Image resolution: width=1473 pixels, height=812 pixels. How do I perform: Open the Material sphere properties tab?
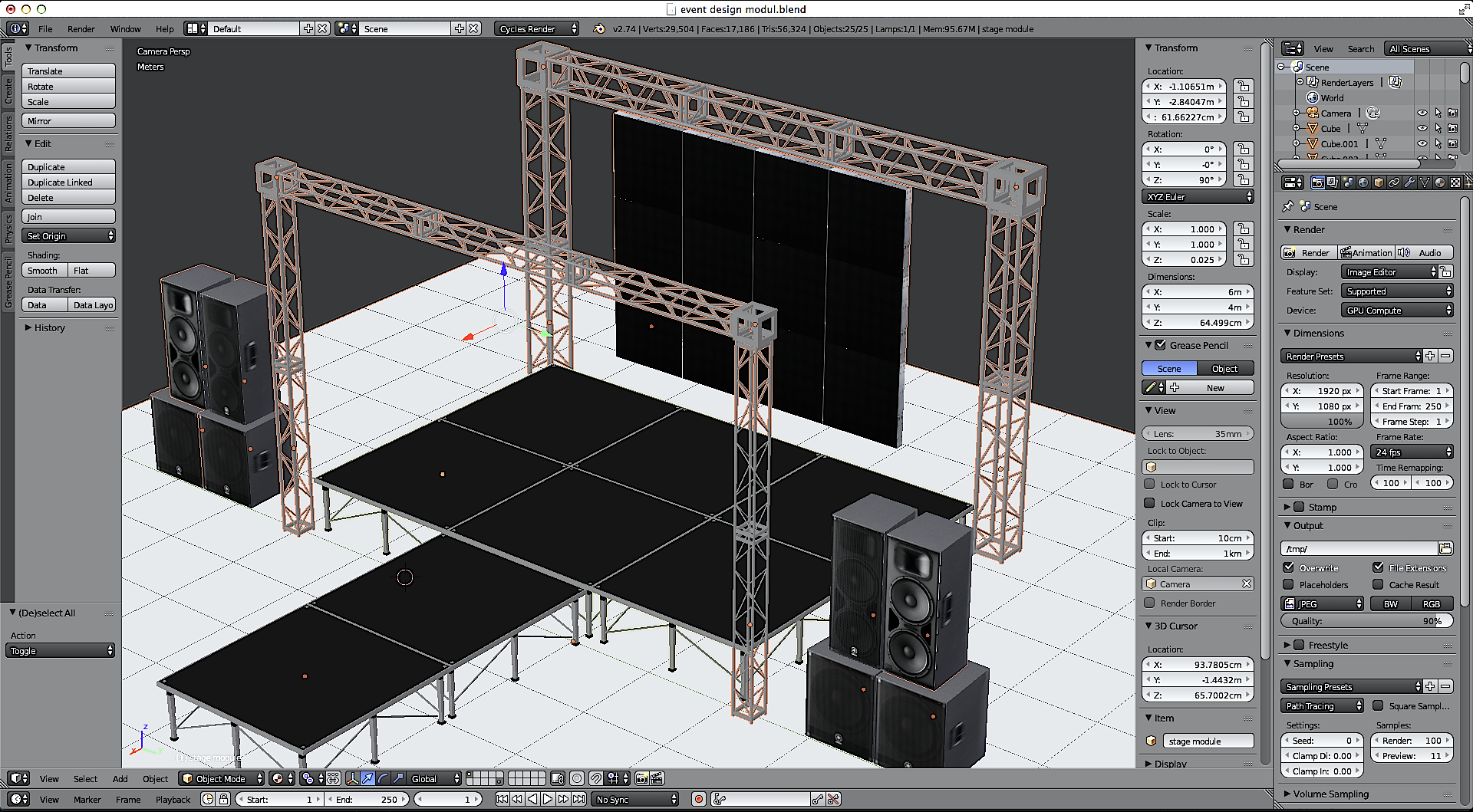point(1440,182)
